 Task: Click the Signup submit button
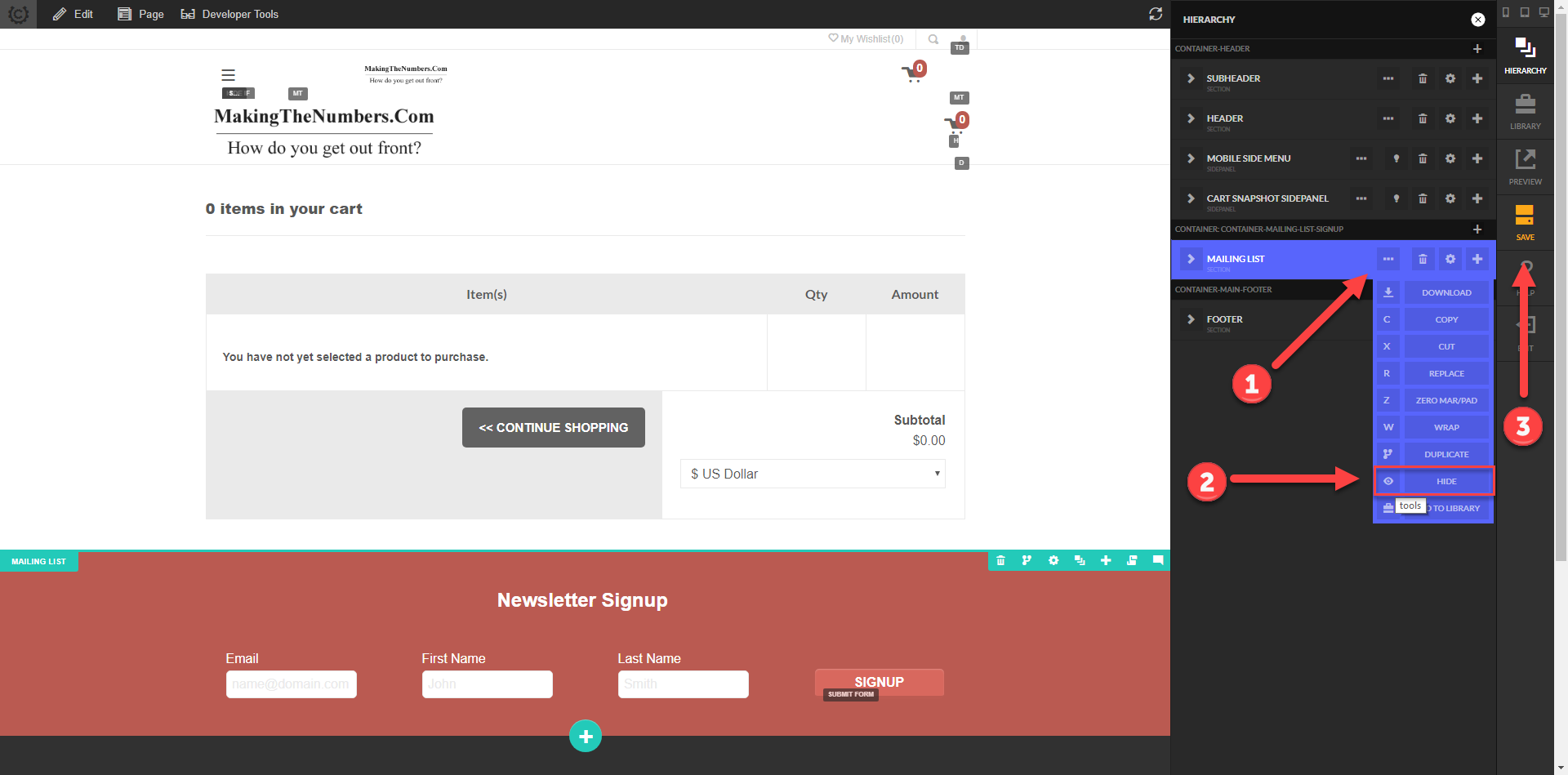coord(879,682)
